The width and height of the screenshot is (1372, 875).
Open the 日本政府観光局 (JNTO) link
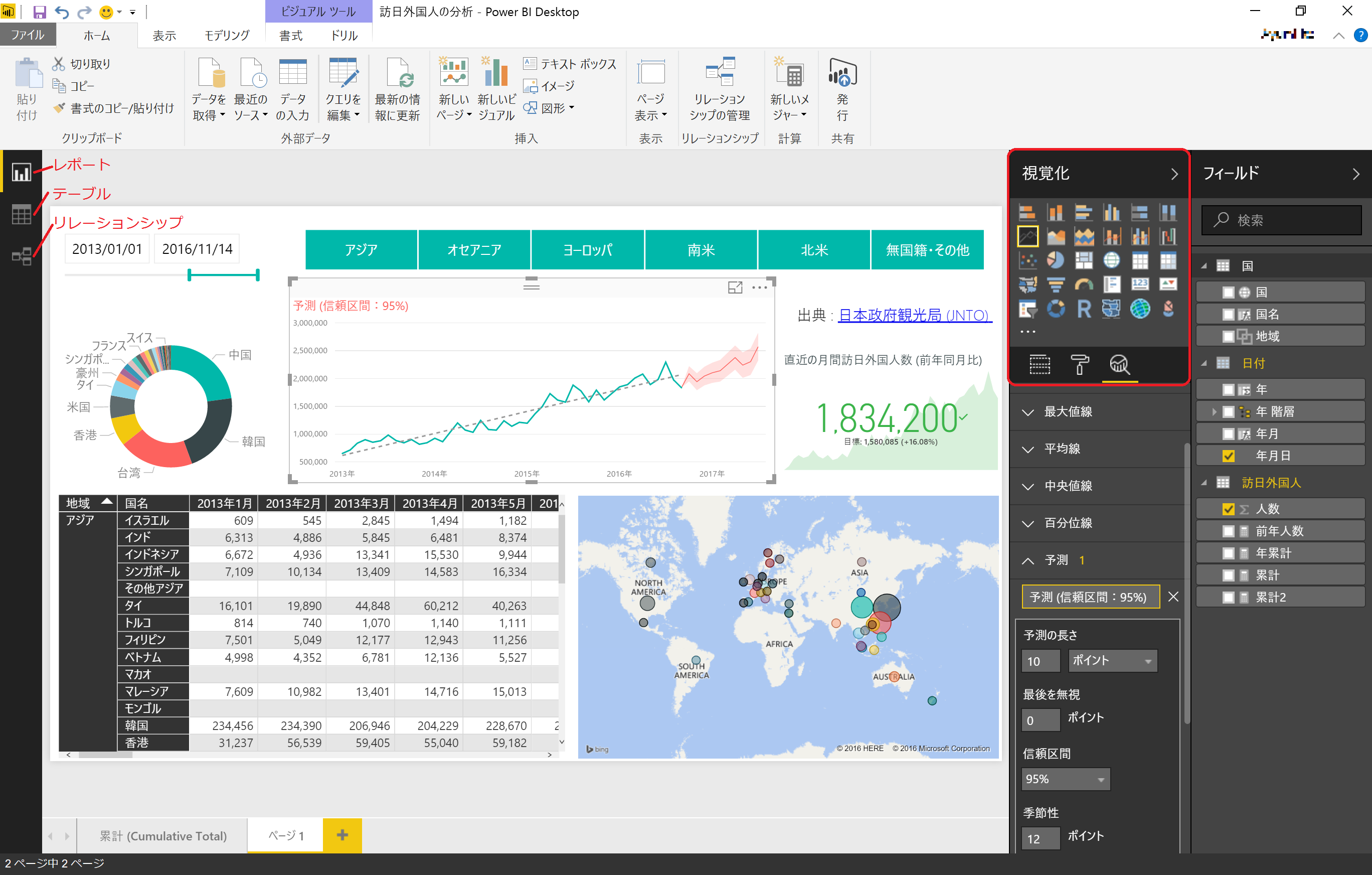coord(915,315)
